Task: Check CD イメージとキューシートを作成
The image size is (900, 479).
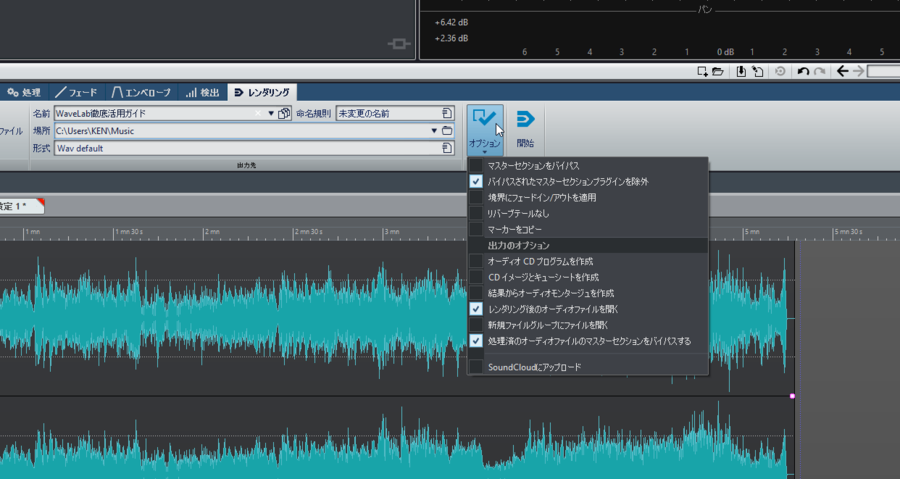Action: coord(476,277)
